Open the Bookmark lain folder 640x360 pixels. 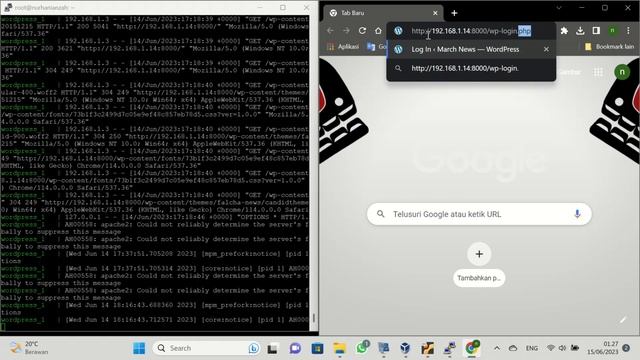pyautogui.click(x=610, y=47)
